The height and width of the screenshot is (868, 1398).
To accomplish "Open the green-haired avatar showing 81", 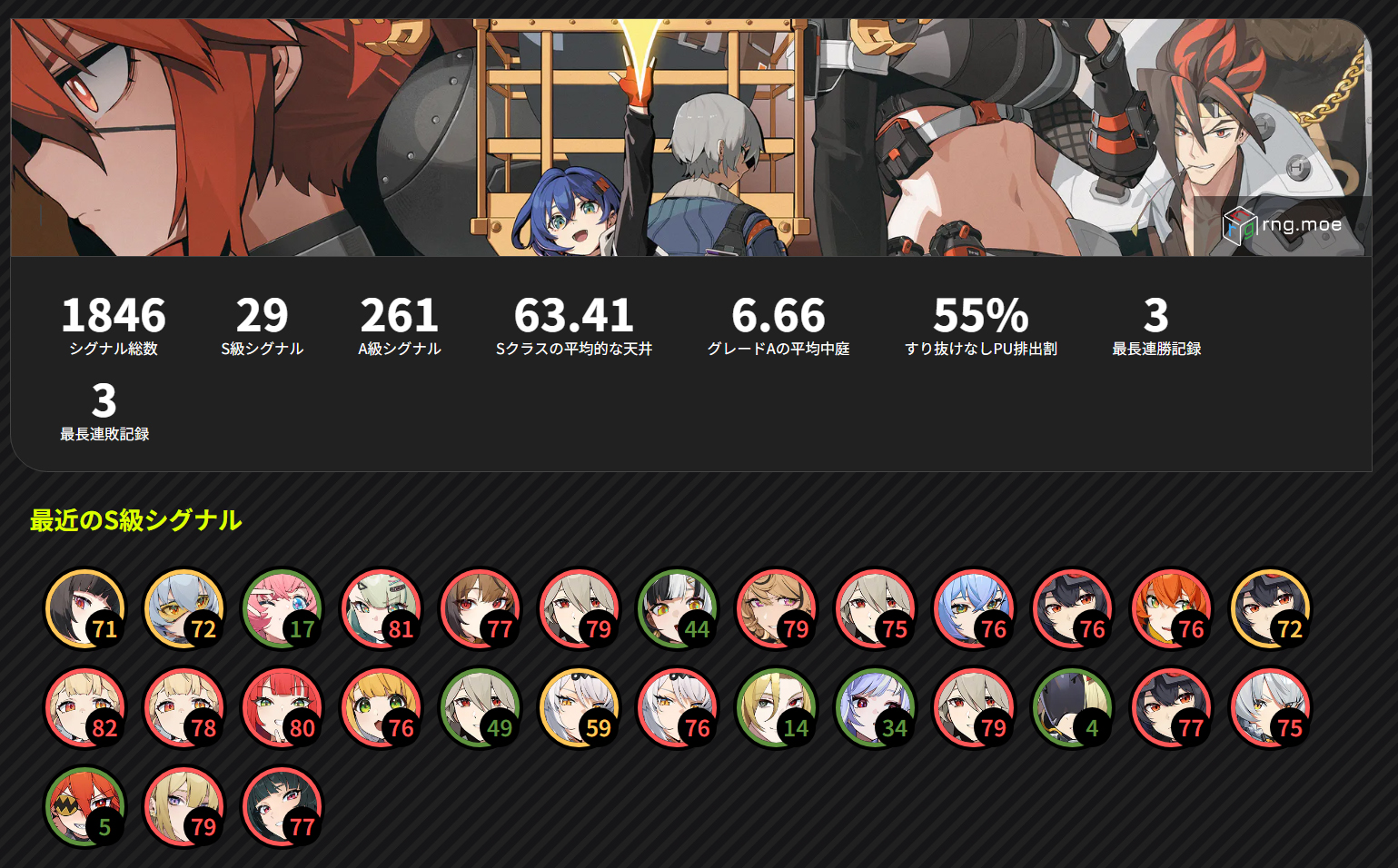I will click(x=382, y=609).
